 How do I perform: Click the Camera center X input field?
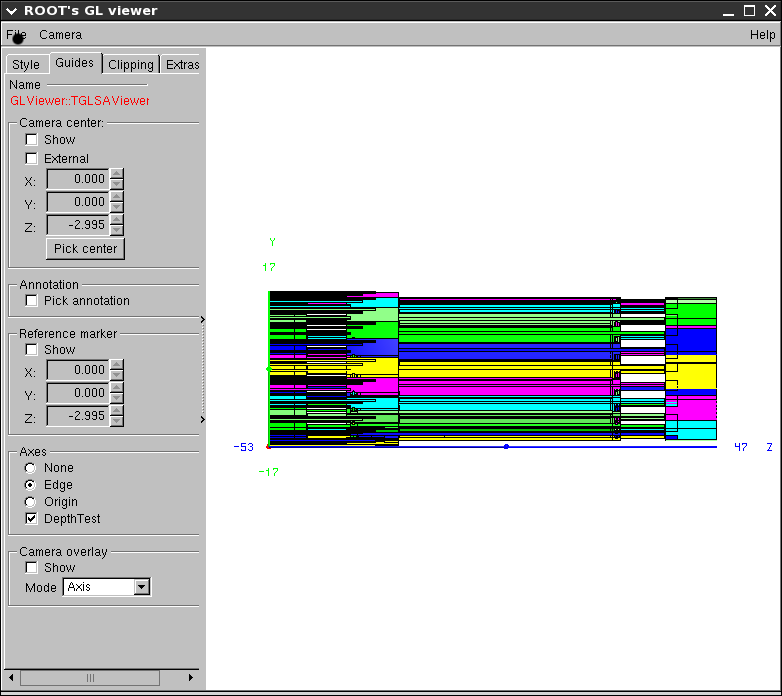click(78, 179)
